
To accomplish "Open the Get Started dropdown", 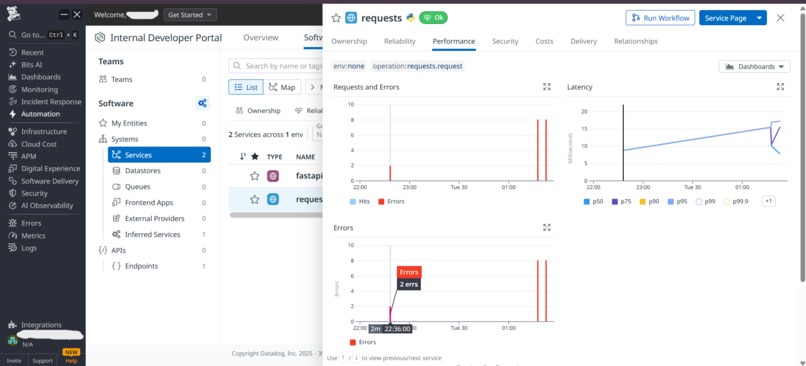I will pos(190,15).
